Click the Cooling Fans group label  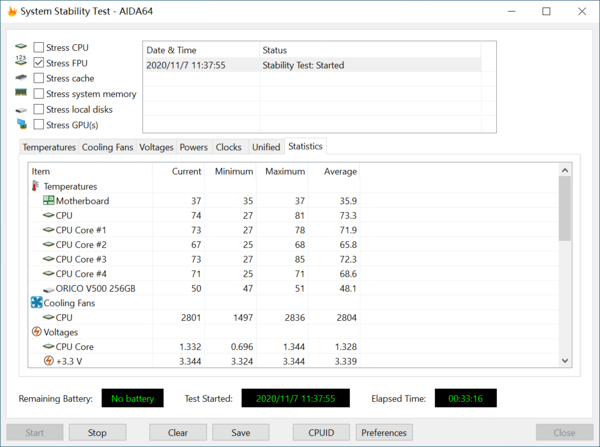[x=69, y=303]
